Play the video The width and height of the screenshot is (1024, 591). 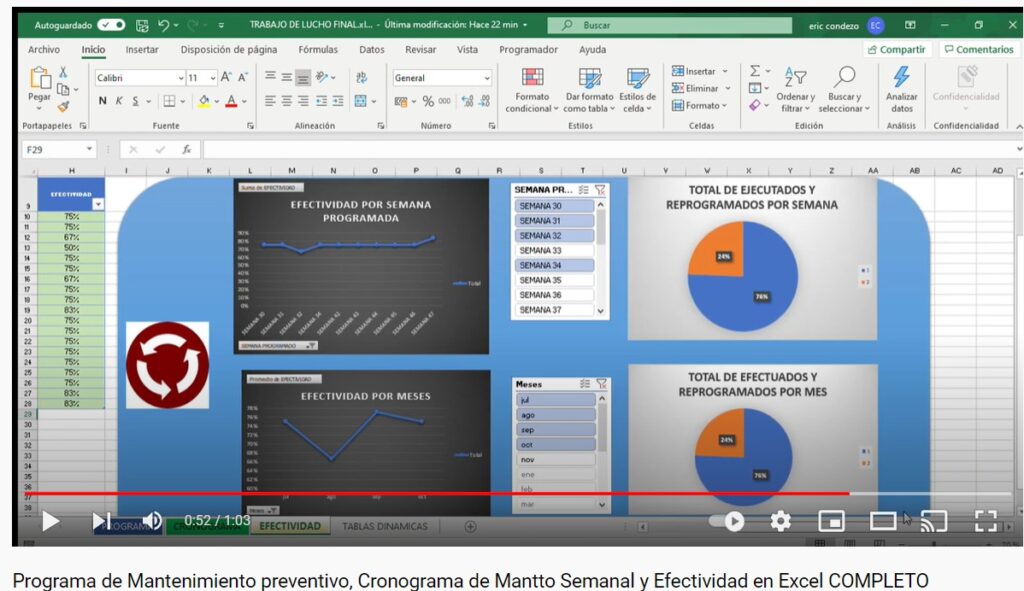[50, 521]
